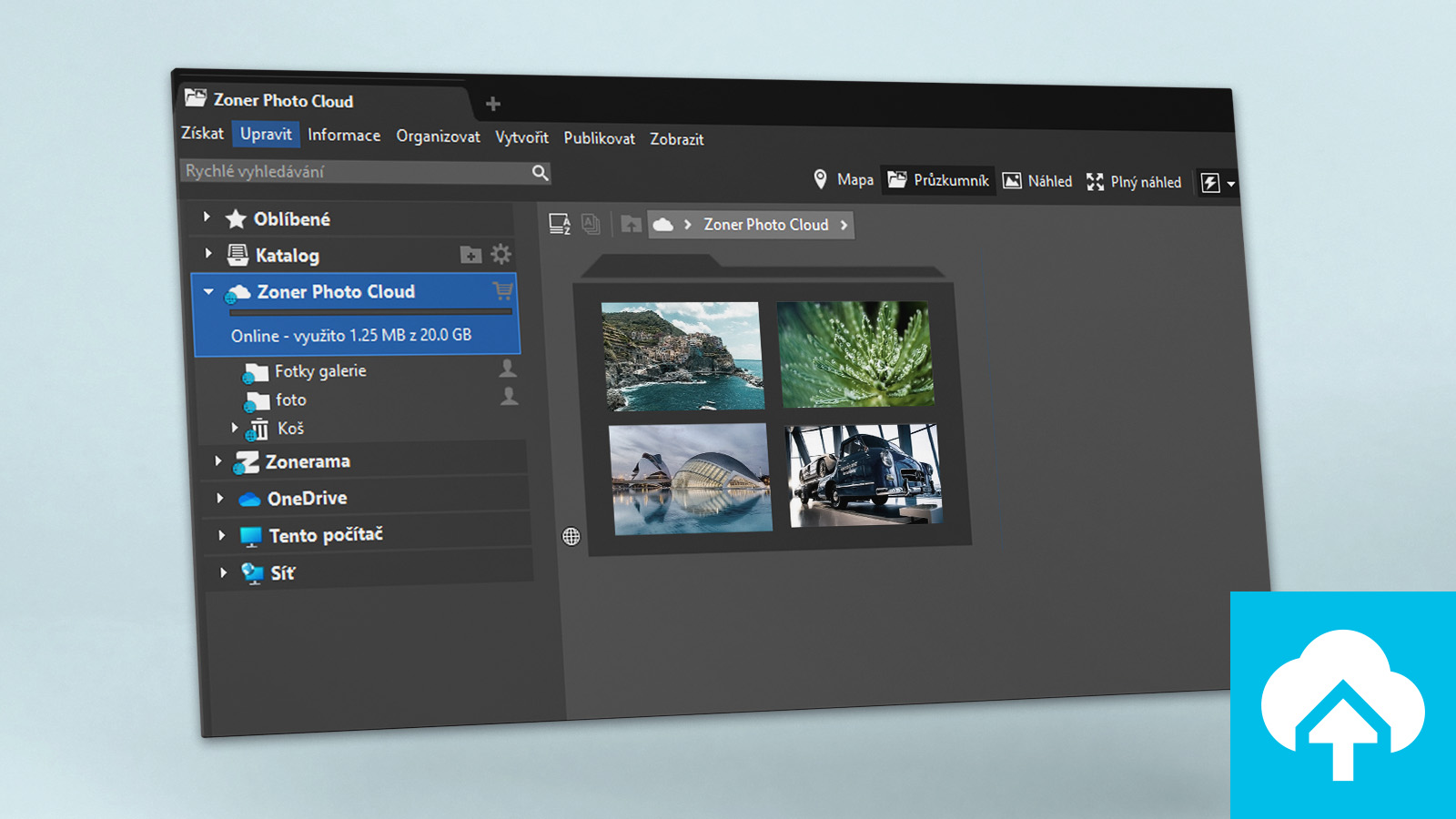This screenshot has width=1456, height=819.
Task: Expand the Oblíbené tree section
Action: 207,217
